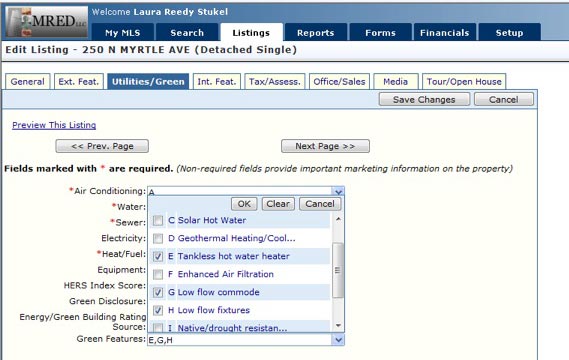Image resolution: width=569 pixels, height=360 pixels.
Task: Click Cancel in the Green Features popup
Action: tap(320, 204)
